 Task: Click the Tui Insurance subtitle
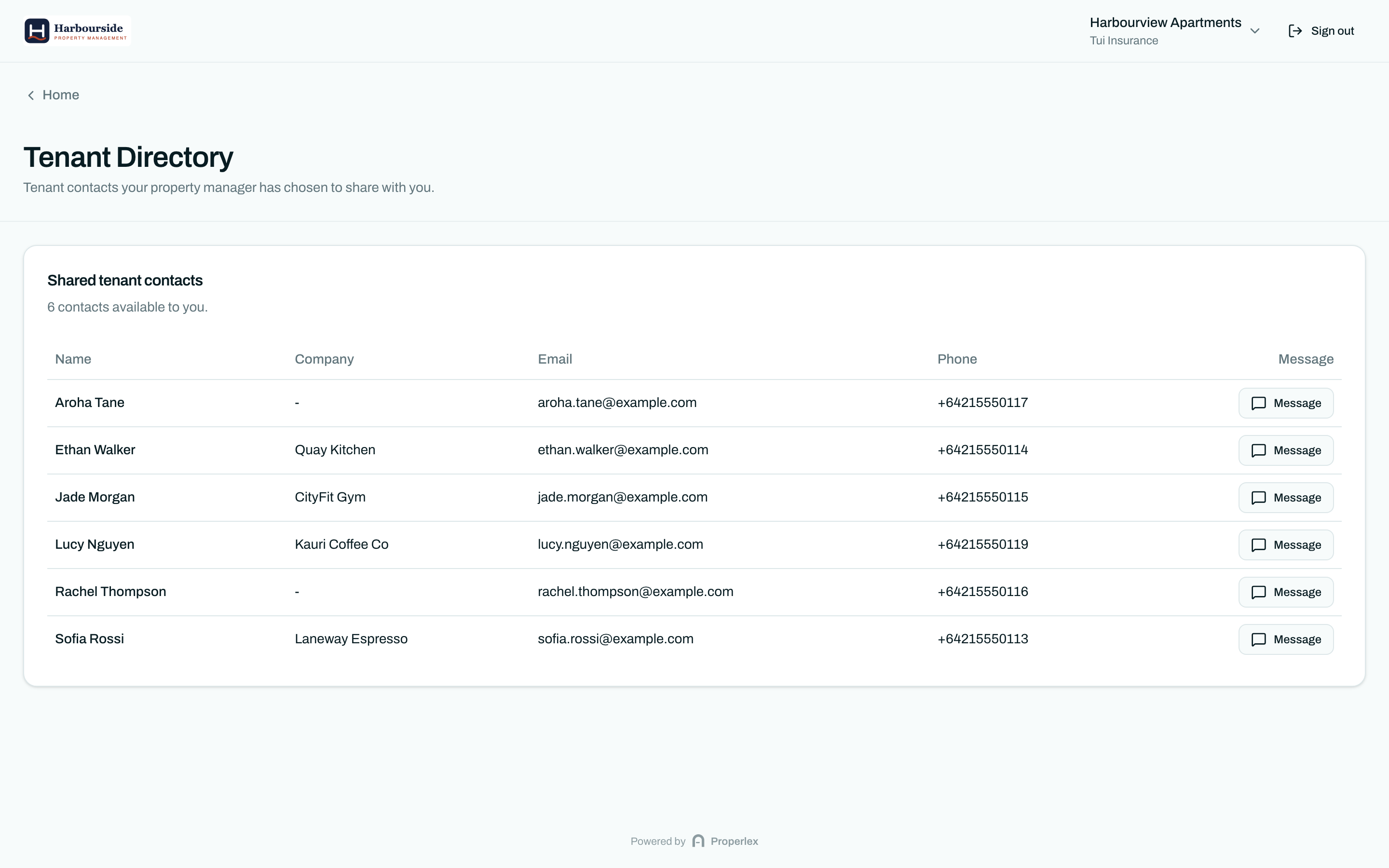[x=1124, y=41]
